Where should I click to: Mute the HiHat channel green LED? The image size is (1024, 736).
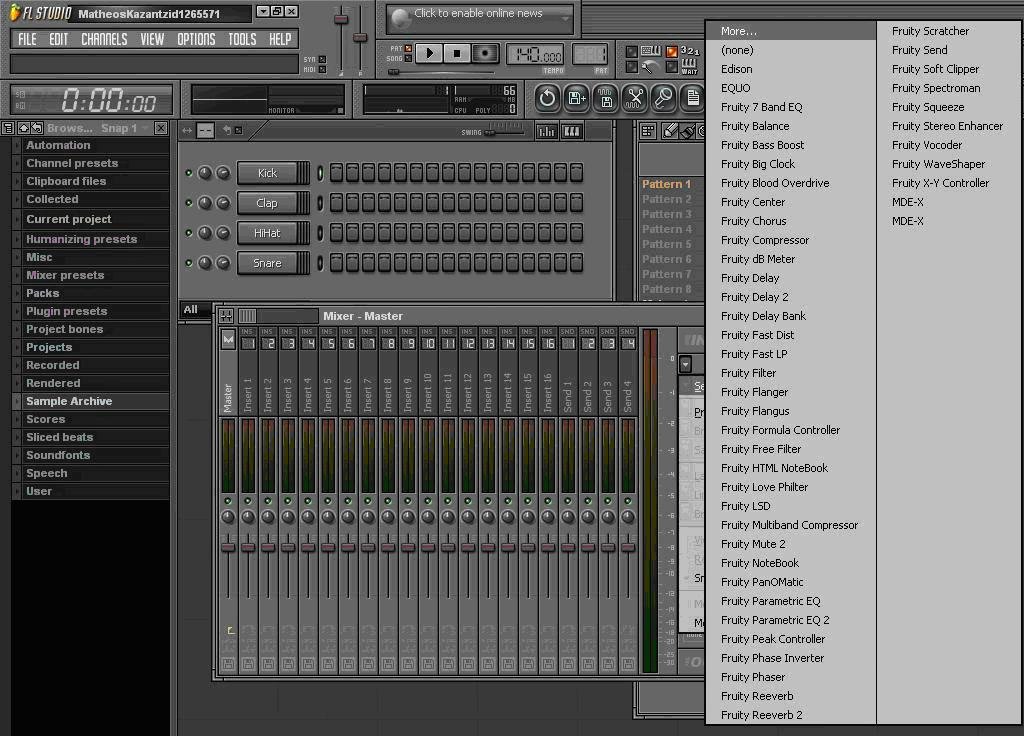click(x=189, y=233)
